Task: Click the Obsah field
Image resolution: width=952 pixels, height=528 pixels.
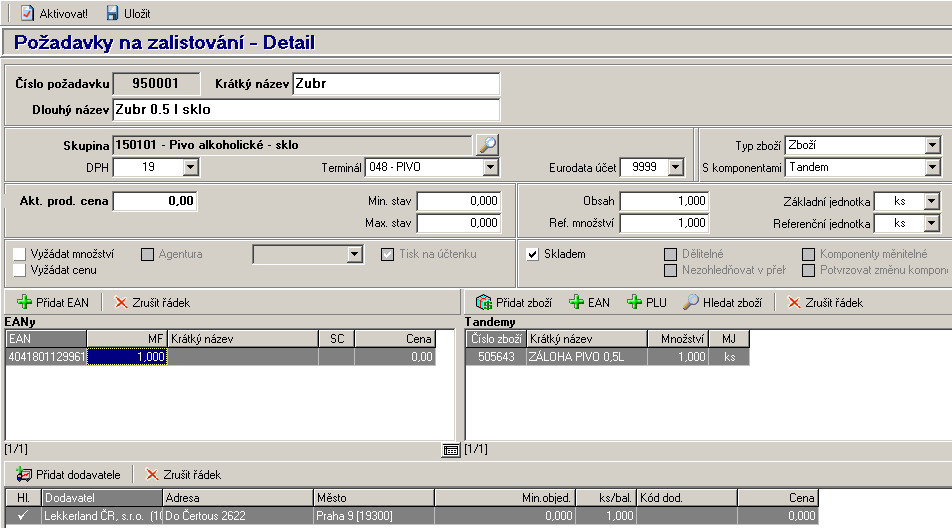Action: click(x=664, y=201)
